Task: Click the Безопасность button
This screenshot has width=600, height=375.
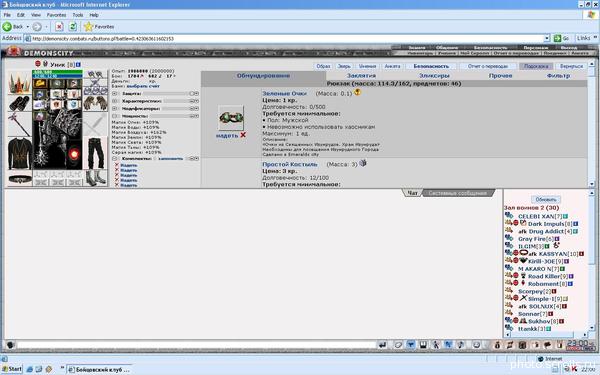Action: [x=431, y=66]
